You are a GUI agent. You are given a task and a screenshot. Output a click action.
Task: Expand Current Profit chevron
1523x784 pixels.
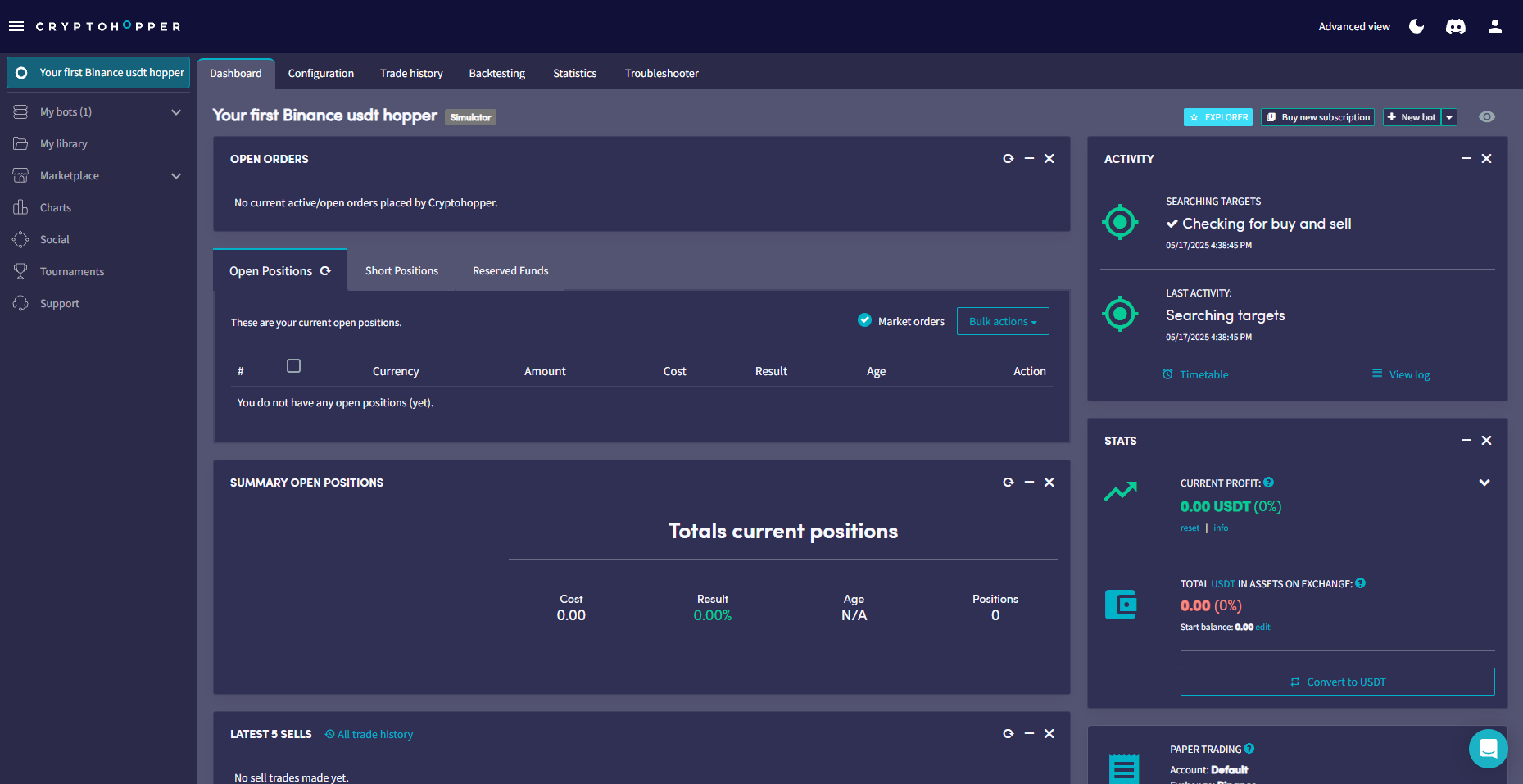coord(1484,483)
